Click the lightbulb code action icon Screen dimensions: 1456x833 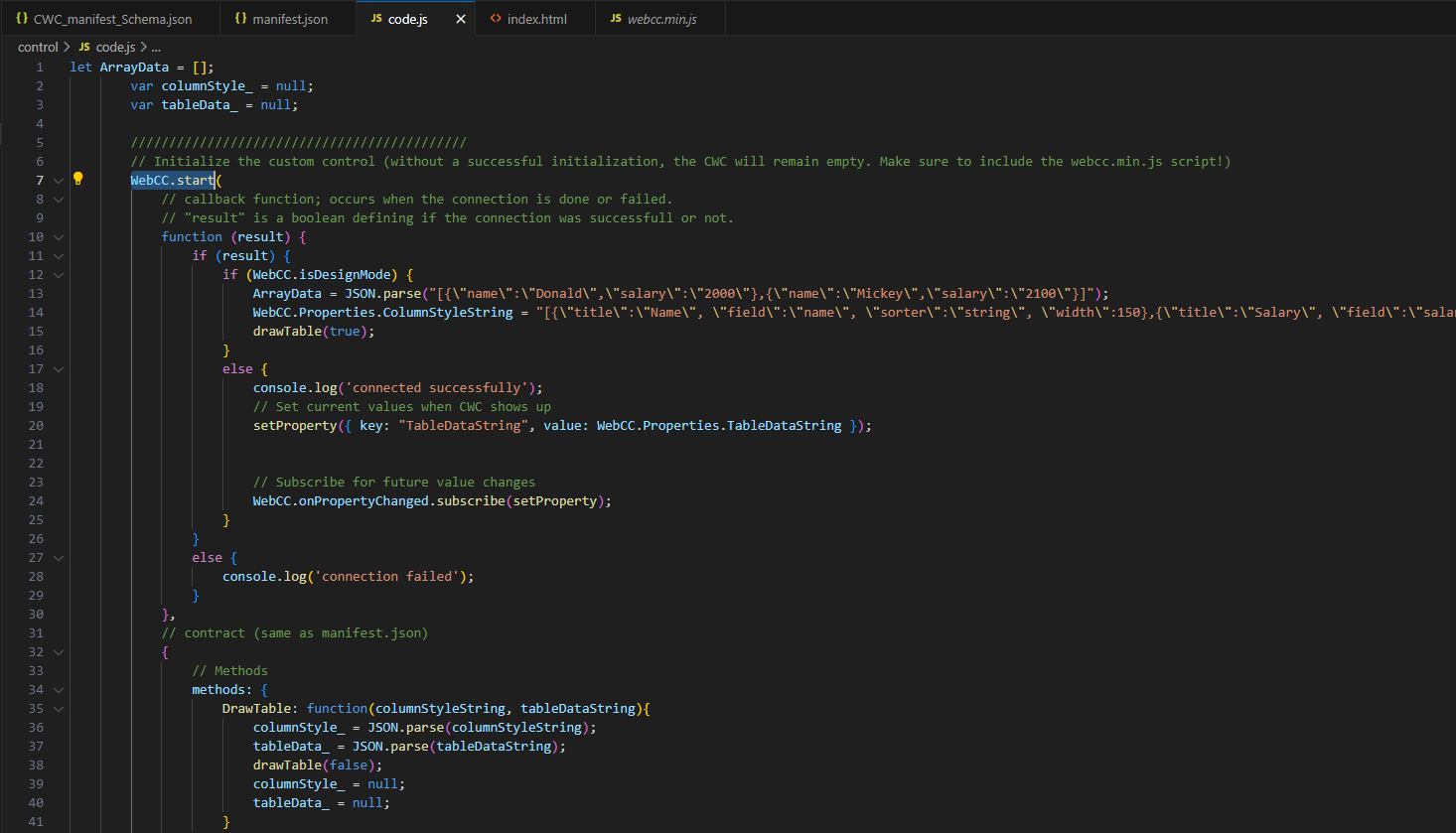(x=77, y=179)
